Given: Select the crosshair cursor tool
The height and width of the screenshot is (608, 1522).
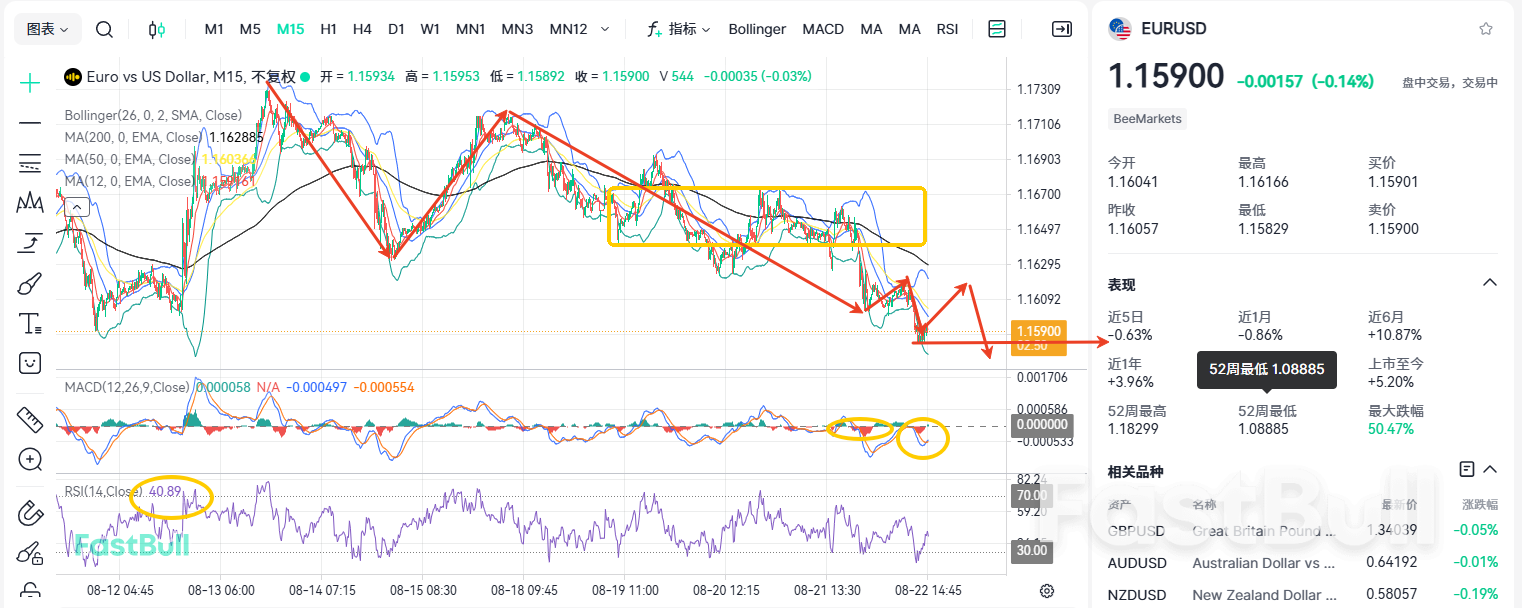Looking at the screenshot, I should [30, 83].
